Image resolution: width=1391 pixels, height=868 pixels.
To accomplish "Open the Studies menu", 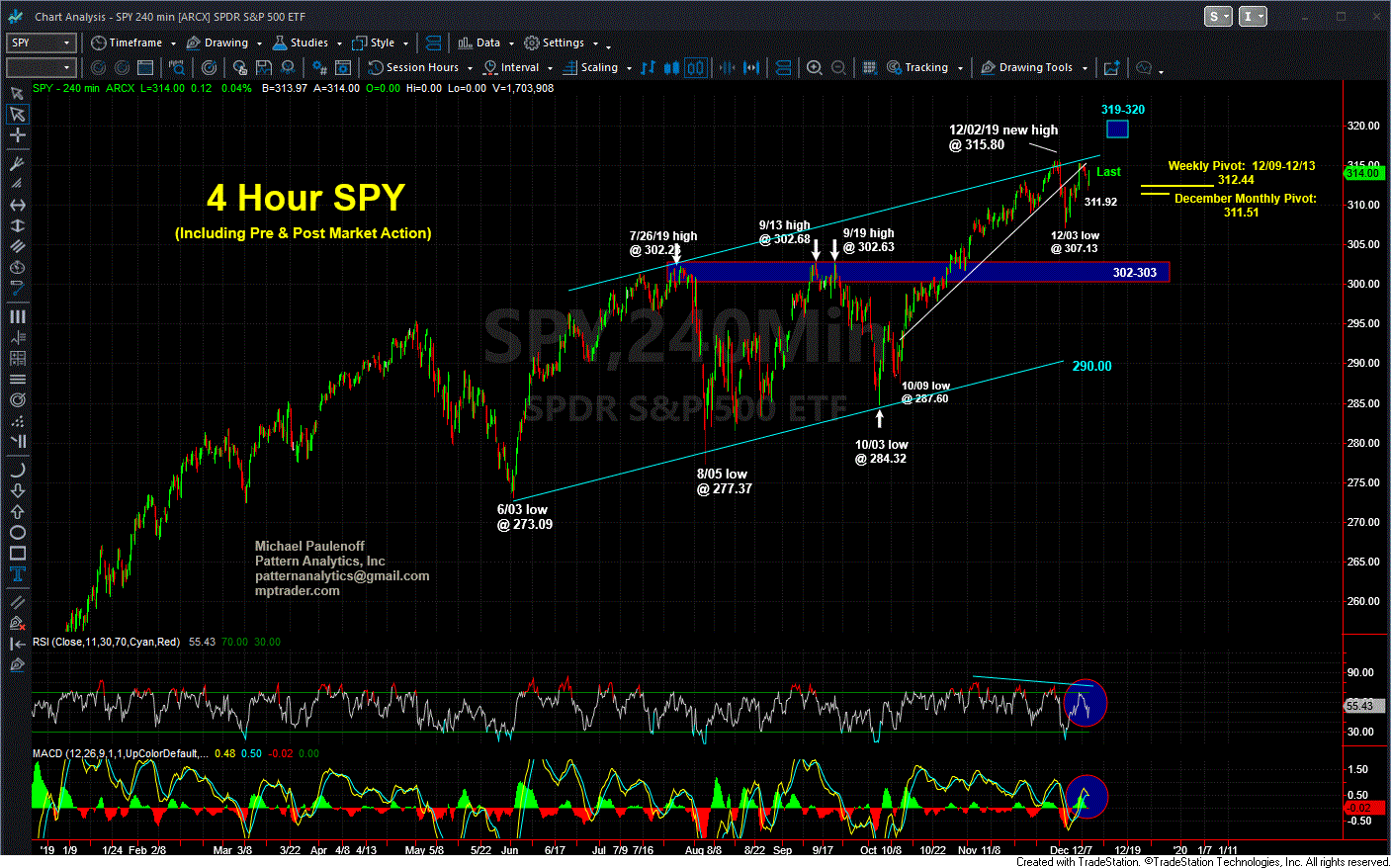I will pyautogui.click(x=305, y=43).
